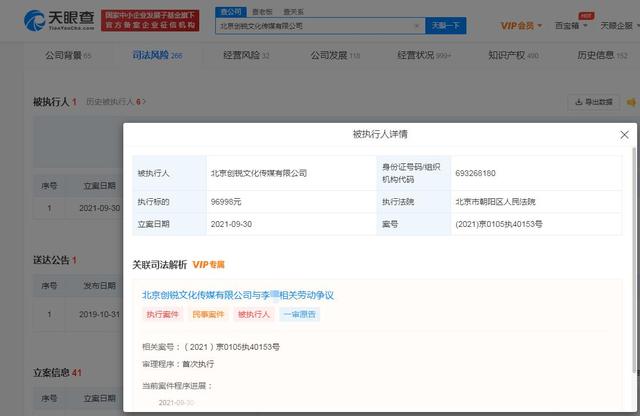Click the red government-fund credit agency banner

(150, 20)
